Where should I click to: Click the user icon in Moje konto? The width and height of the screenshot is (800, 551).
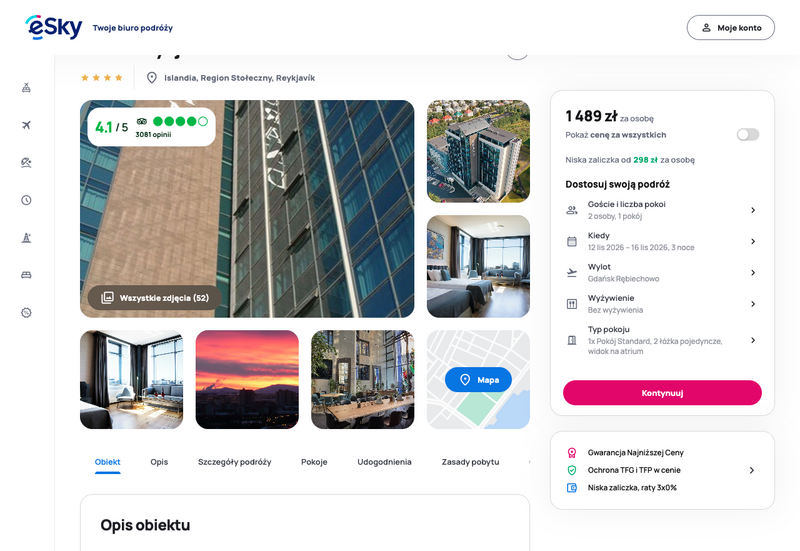coord(706,28)
